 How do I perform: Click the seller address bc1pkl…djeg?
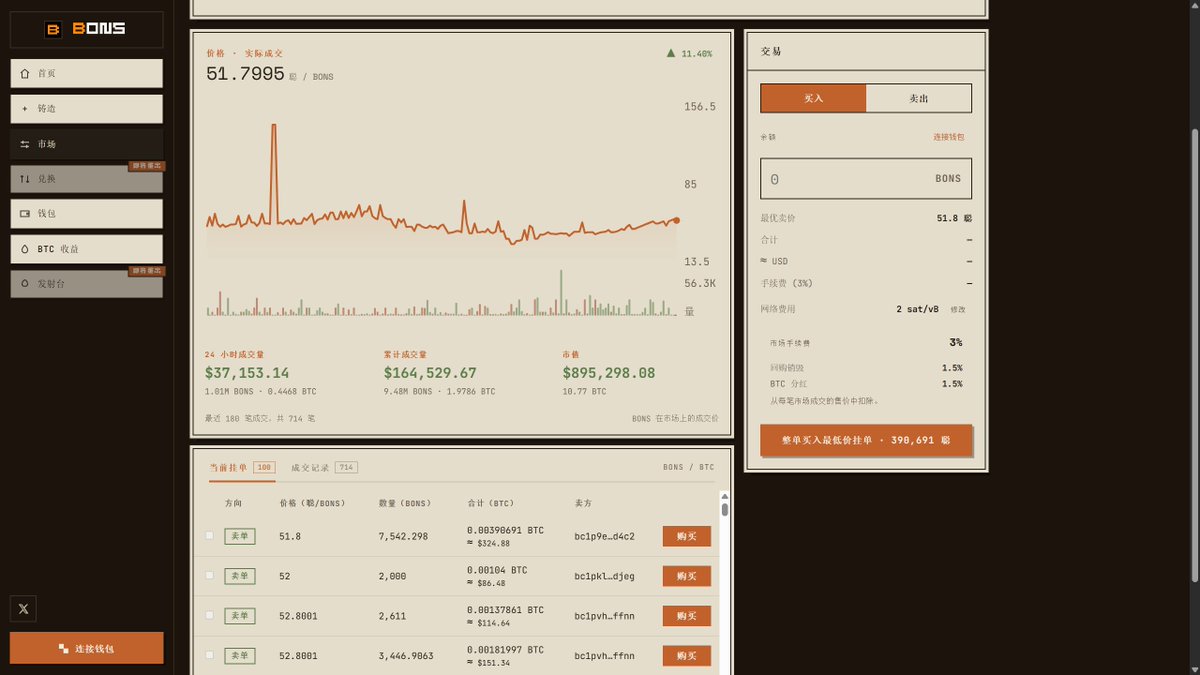tap(604, 576)
